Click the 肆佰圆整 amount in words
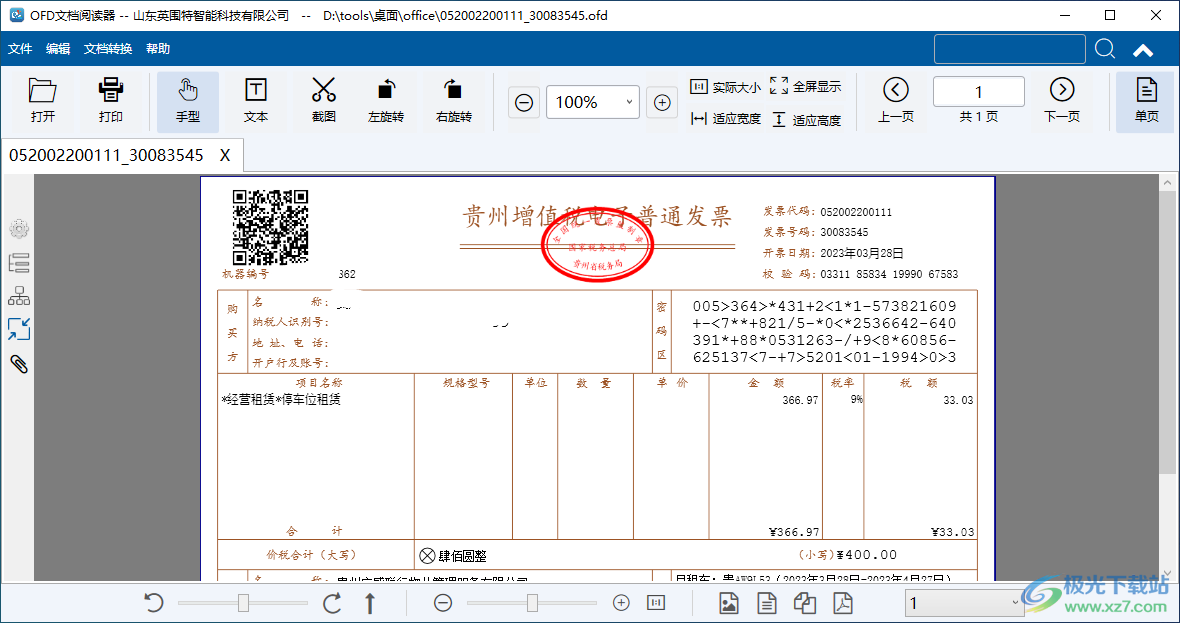Viewport: 1180px width, 623px height. coord(462,556)
